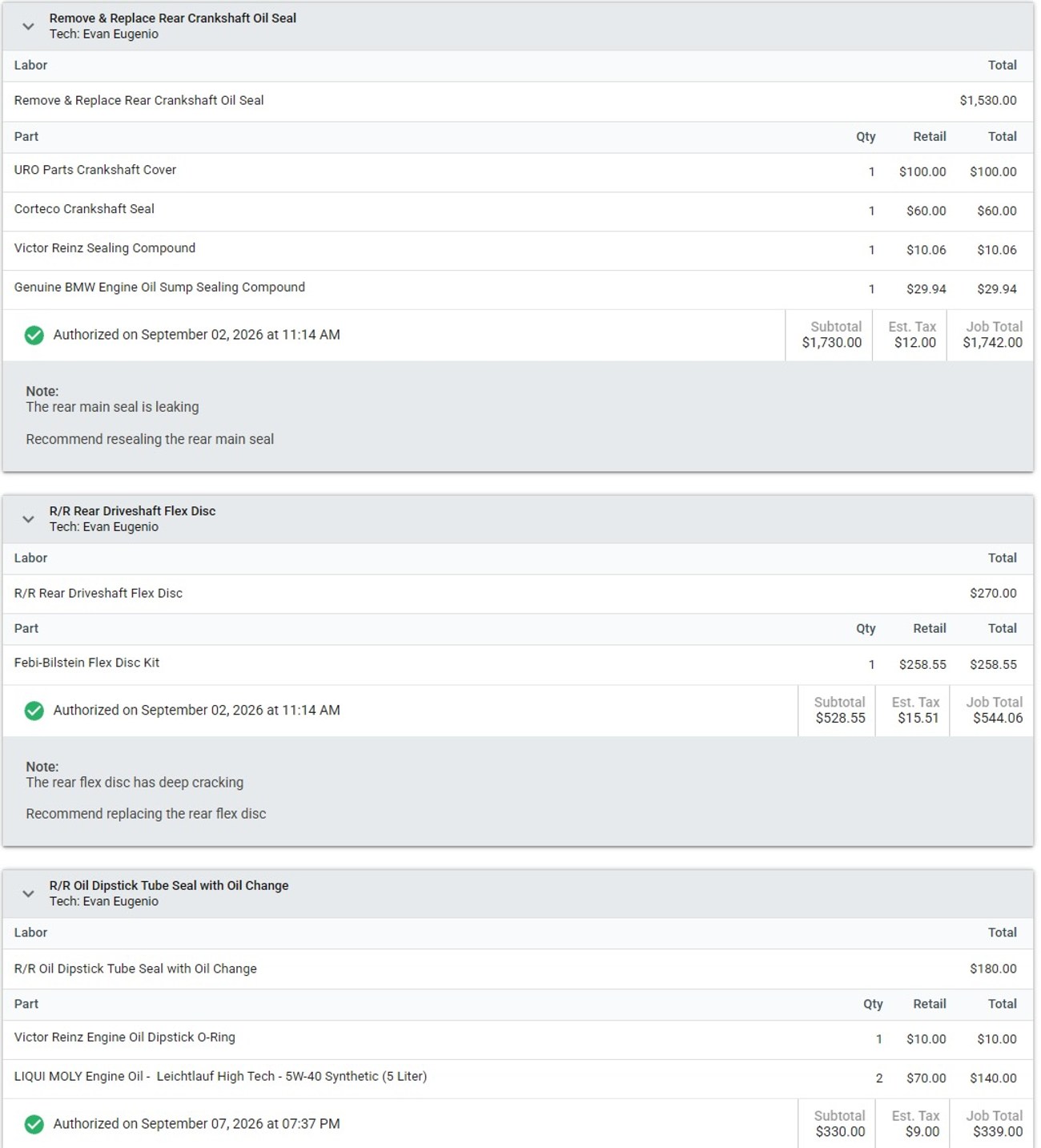
Task: Click the note recommending replacing rear flex disc
Action: pyautogui.click(x=146, y=814)
